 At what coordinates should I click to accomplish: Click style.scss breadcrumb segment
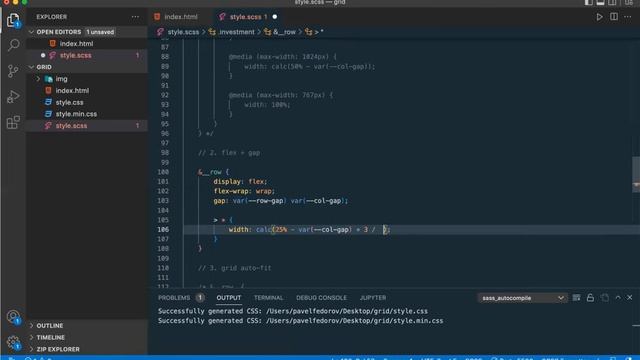[x=183, y=32]
